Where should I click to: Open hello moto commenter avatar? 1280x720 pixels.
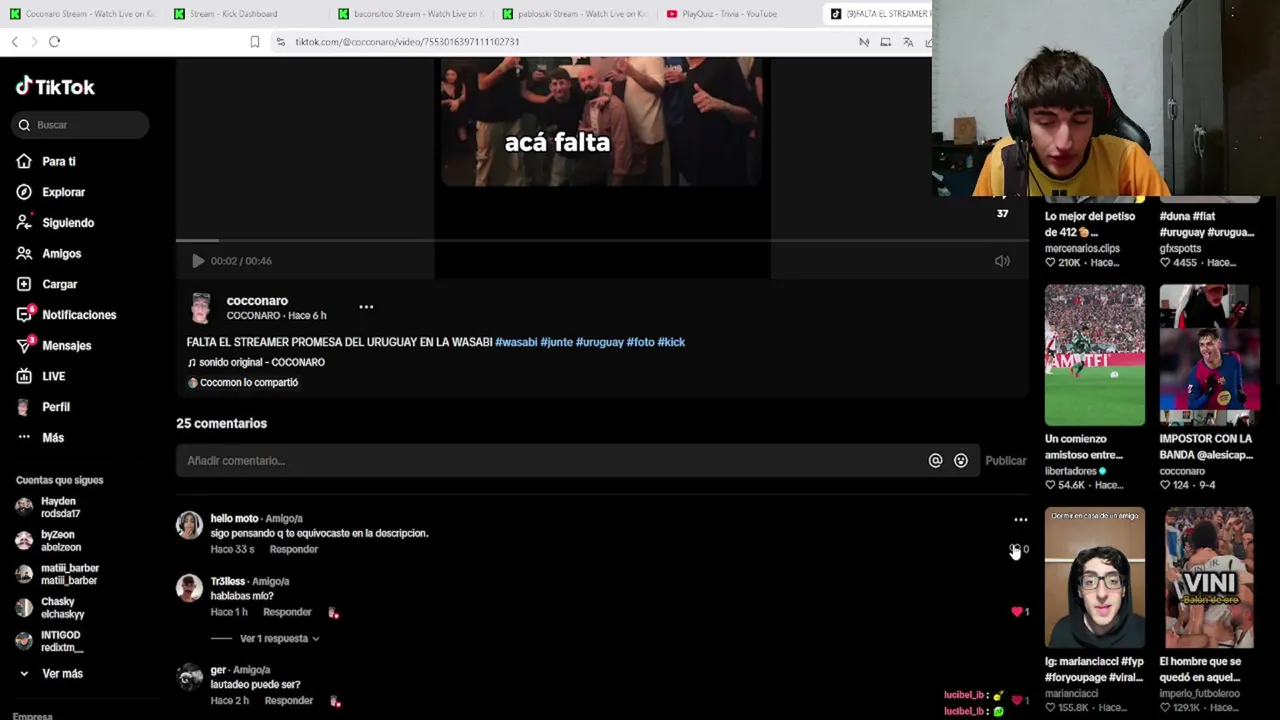pyautogui.click(x=189, y=525)
